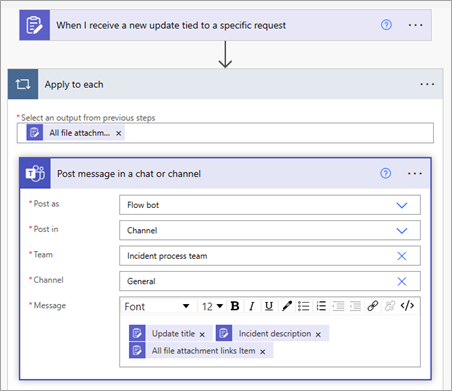Viewport: 452px width, 391px height.
Task: Expand the Post in dropdown
Action: (402, 230)
